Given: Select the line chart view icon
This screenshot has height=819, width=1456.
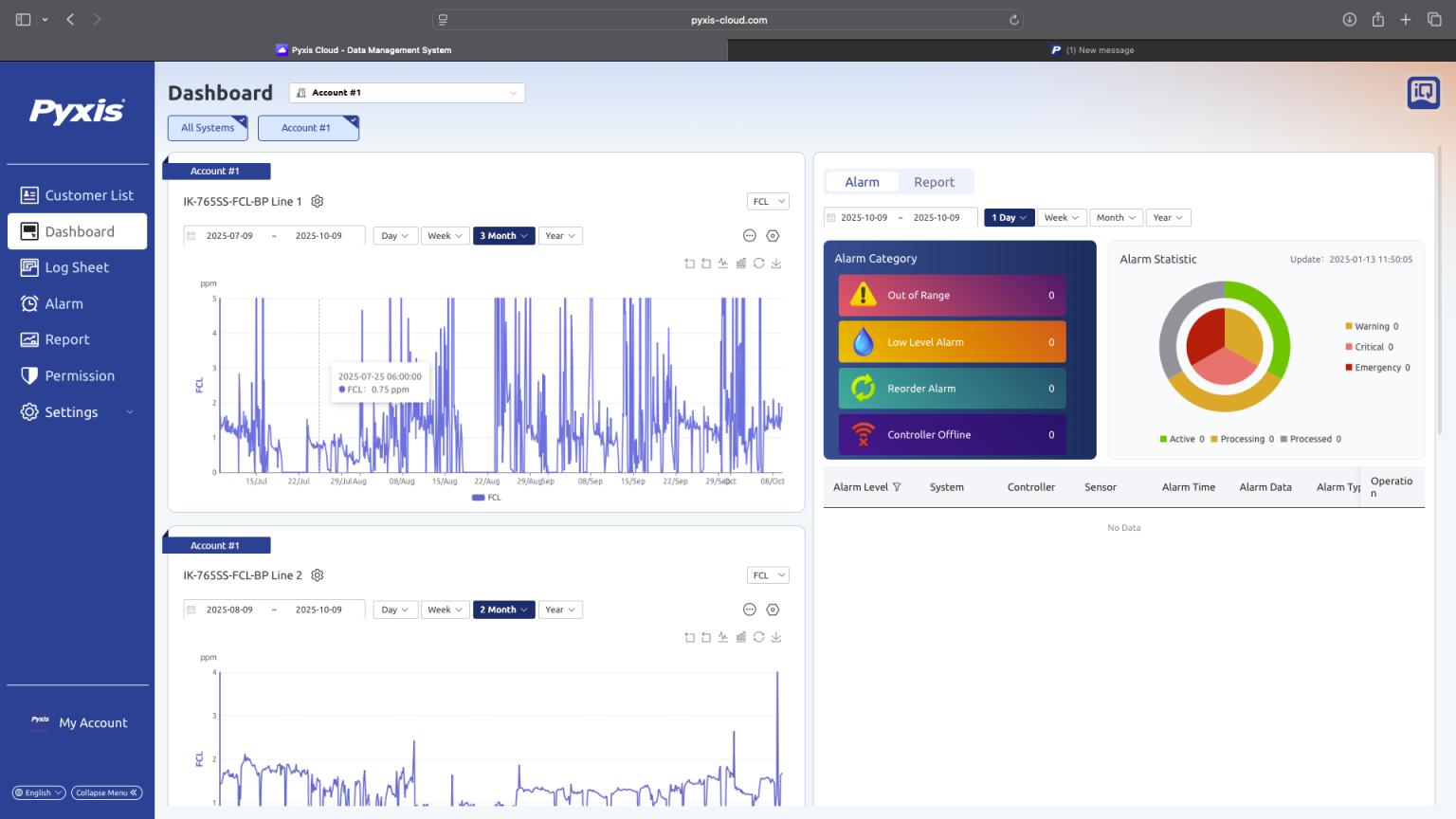Looking at the screenshot, I should click(723, 264).
